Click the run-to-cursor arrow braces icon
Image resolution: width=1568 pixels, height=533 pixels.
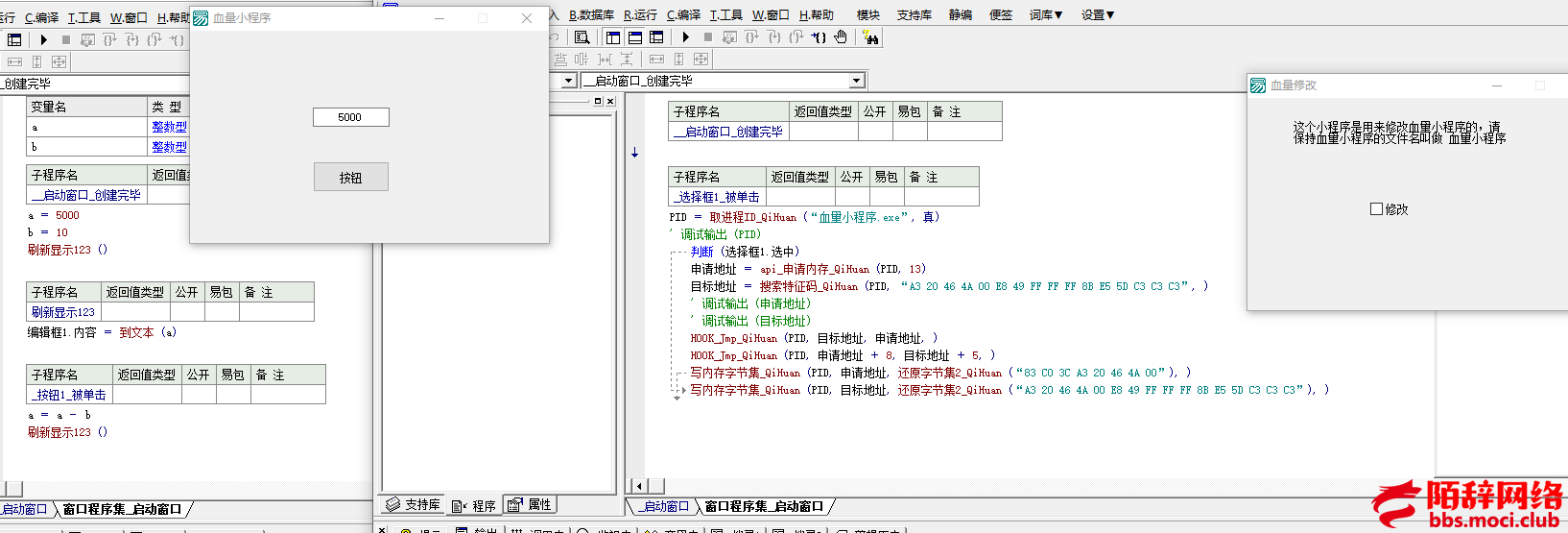click(819, 37)
